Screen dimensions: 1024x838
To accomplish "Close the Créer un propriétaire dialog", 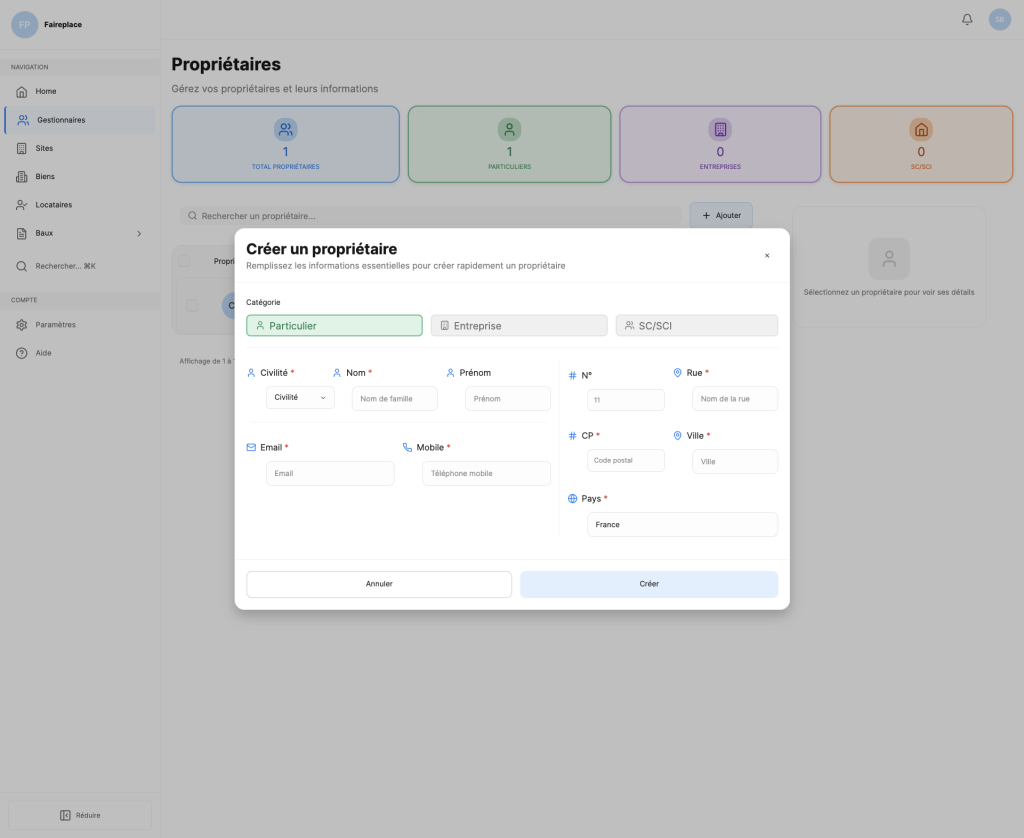I will tap(767, 256).
